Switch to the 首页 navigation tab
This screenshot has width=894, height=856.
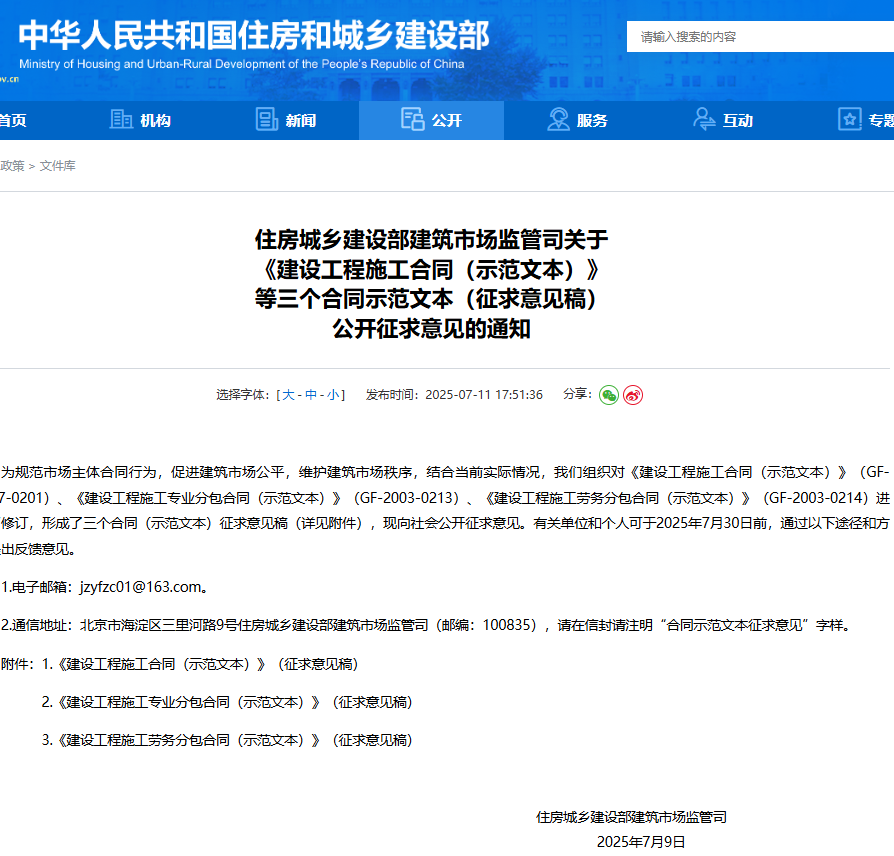(12, 119)
